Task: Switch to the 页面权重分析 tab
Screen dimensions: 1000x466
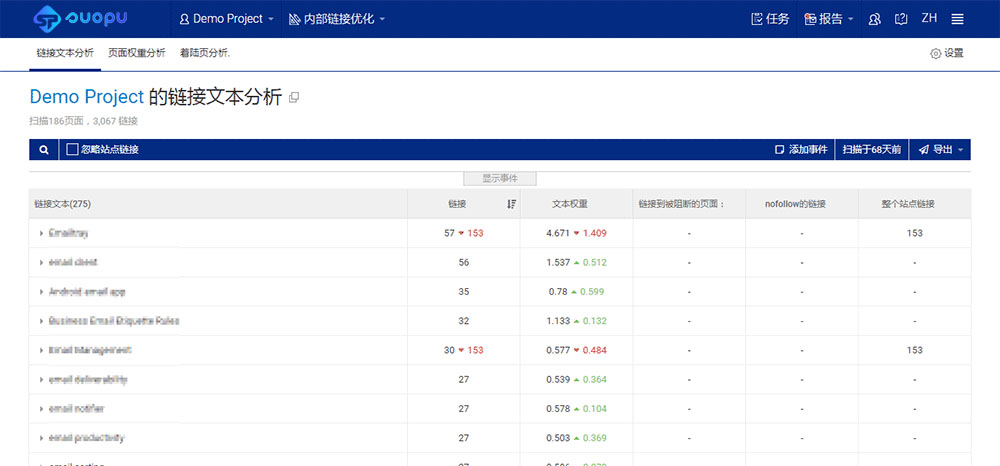Action: [136, 54]
